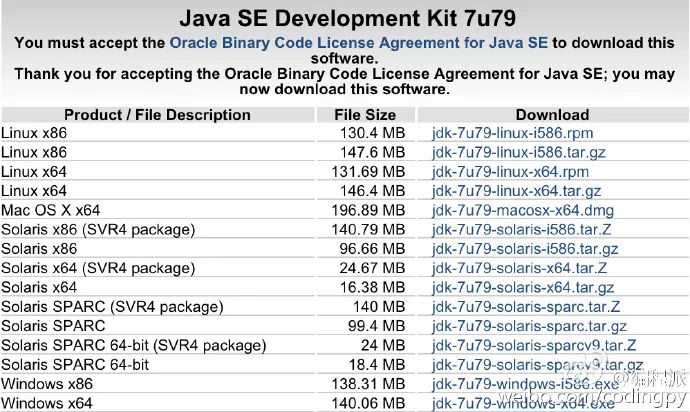This screenshot has height=412, width=690.
Task: Download jdk-7u79-macosx-x64.dmg
Action: (523, 210)
